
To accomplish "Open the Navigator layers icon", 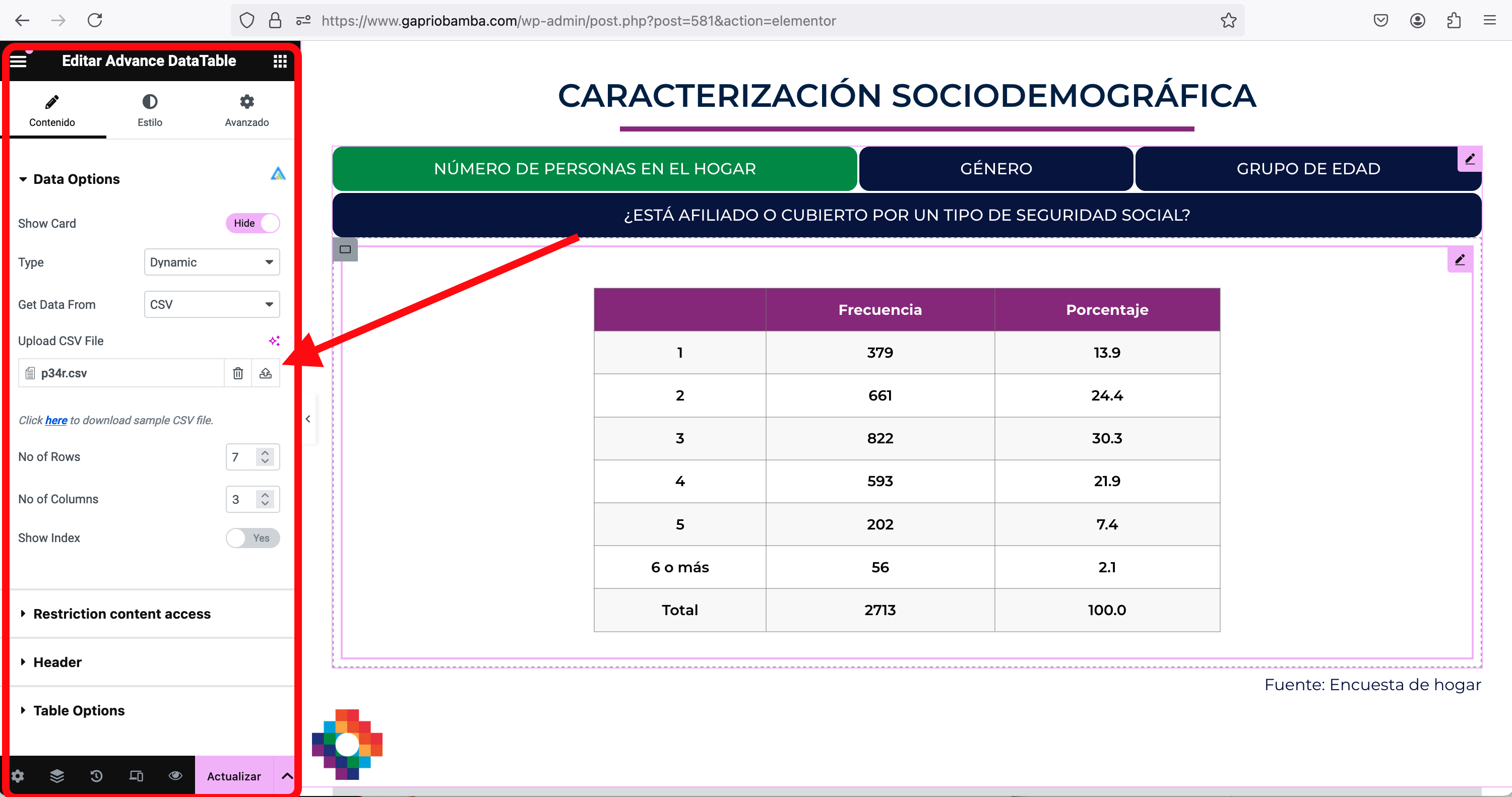I will pyautogui.click(x=57, y=776).
